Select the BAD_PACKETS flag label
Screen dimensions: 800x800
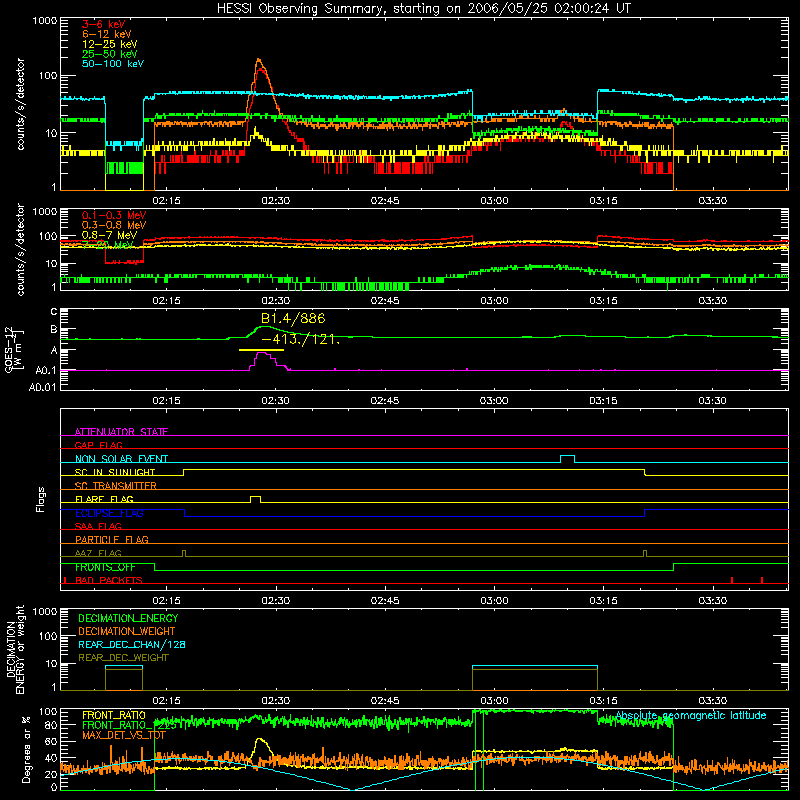click(x=109, y=580)
